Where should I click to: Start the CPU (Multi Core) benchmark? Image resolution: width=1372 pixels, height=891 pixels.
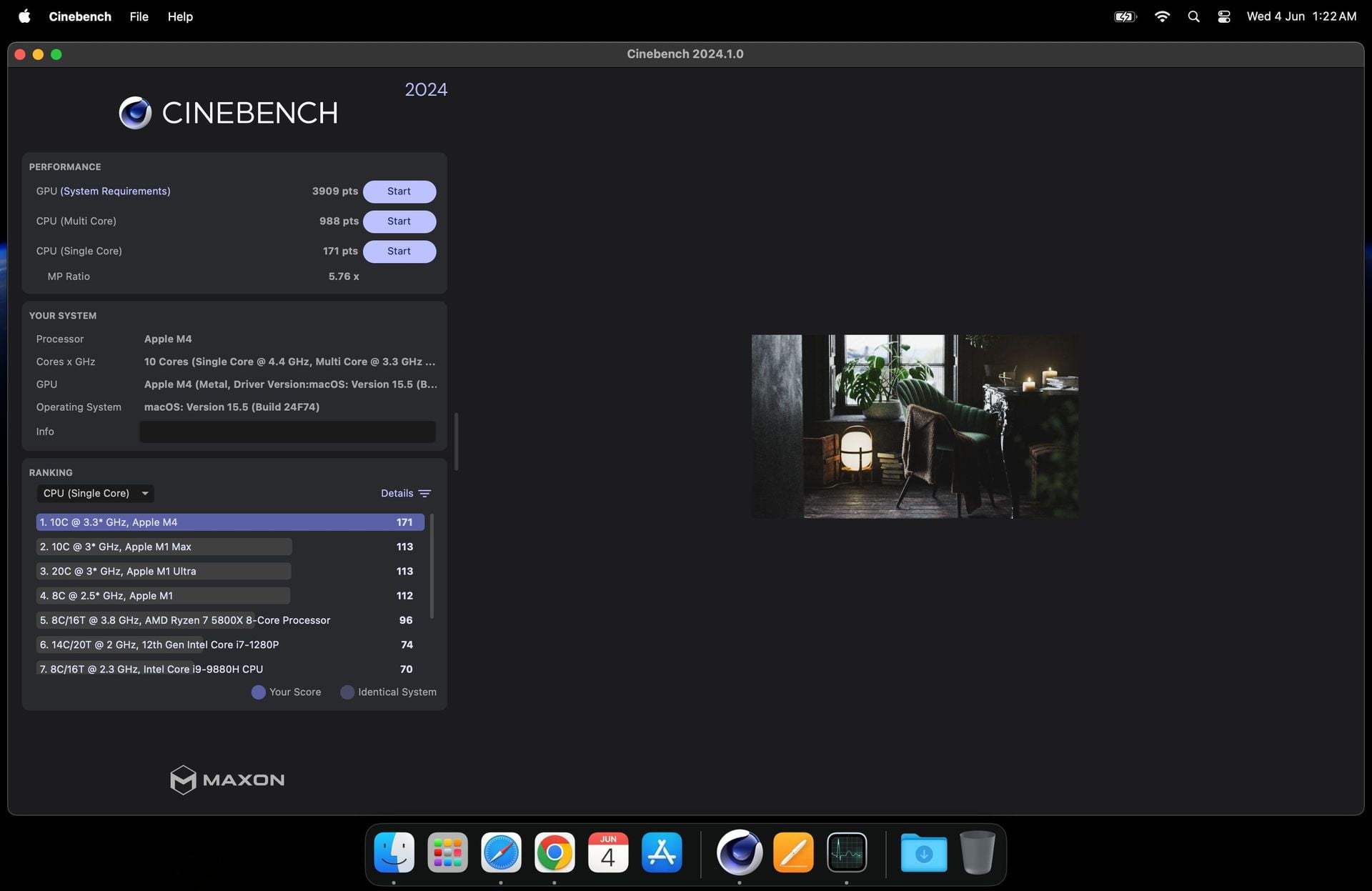(399, 221)
